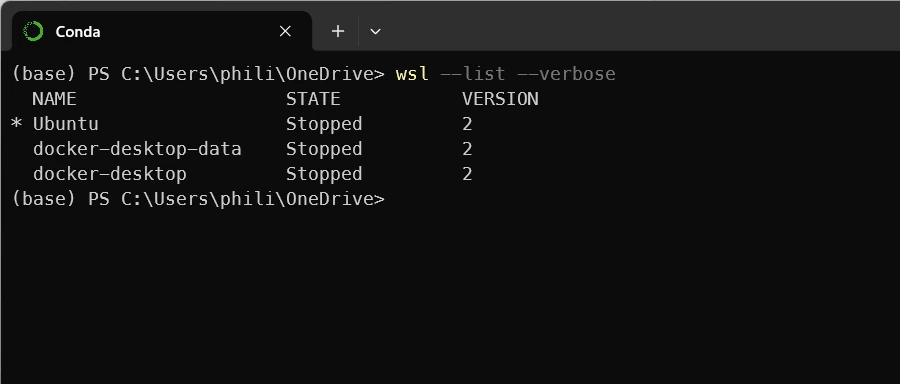Click the STATE column header
900x384 pixels.
click(x=313, y=99)
